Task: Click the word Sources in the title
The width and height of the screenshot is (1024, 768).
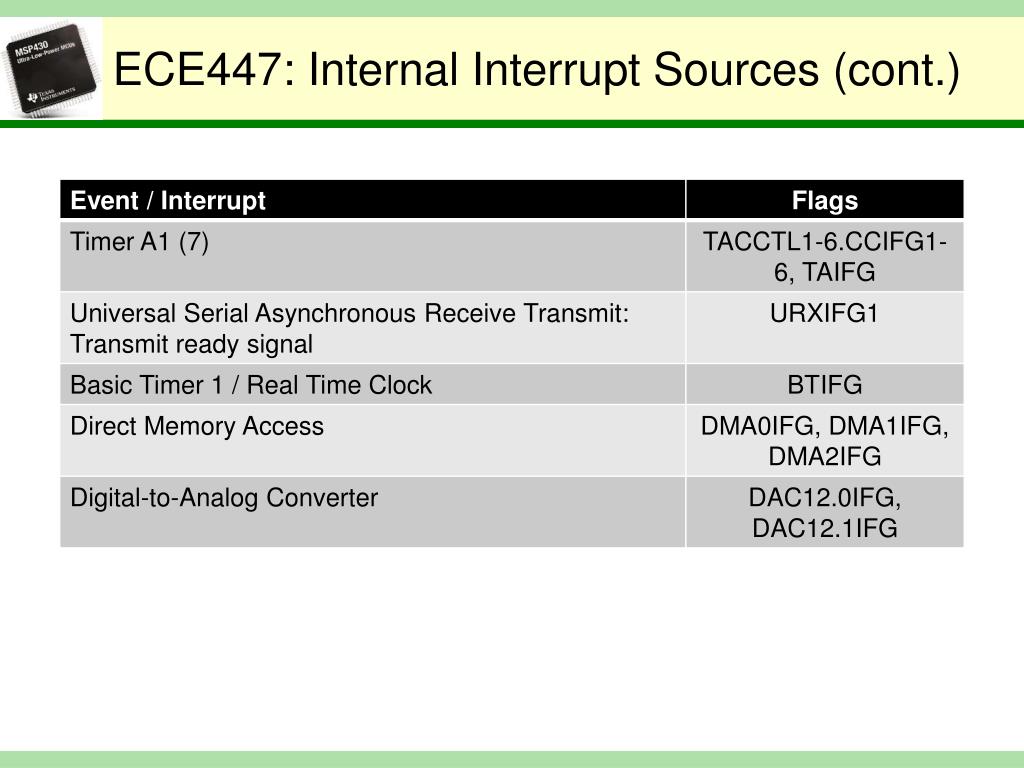Action: [x=736, y=69]
